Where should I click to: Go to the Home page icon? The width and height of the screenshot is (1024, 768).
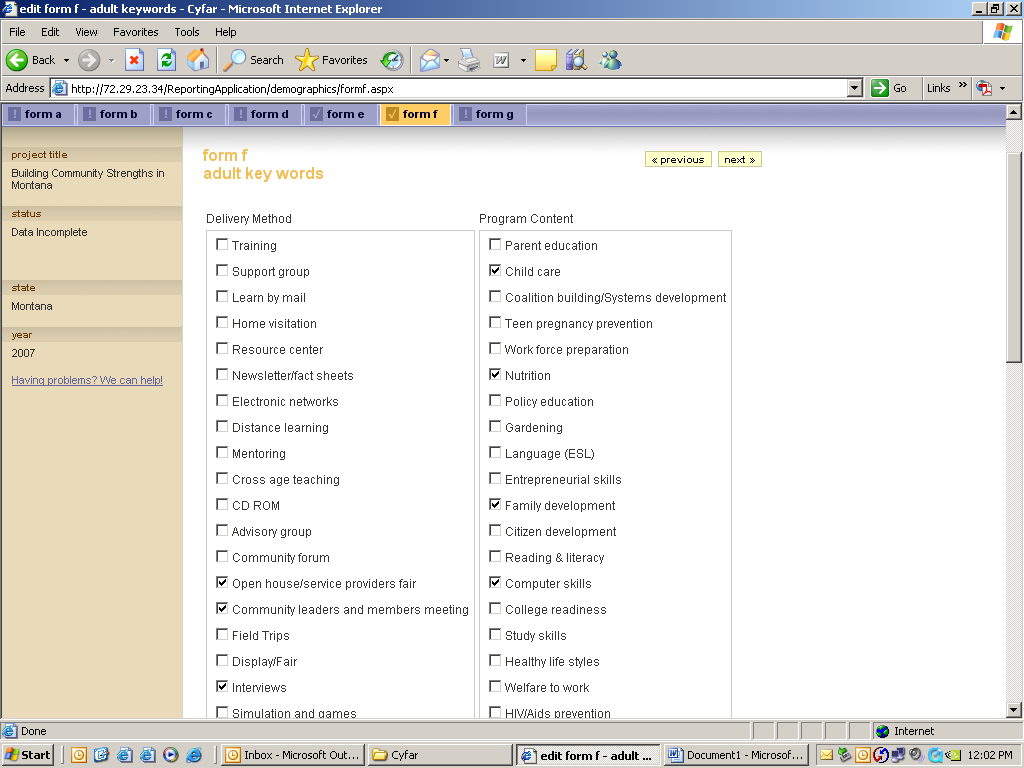pos(198,60)
